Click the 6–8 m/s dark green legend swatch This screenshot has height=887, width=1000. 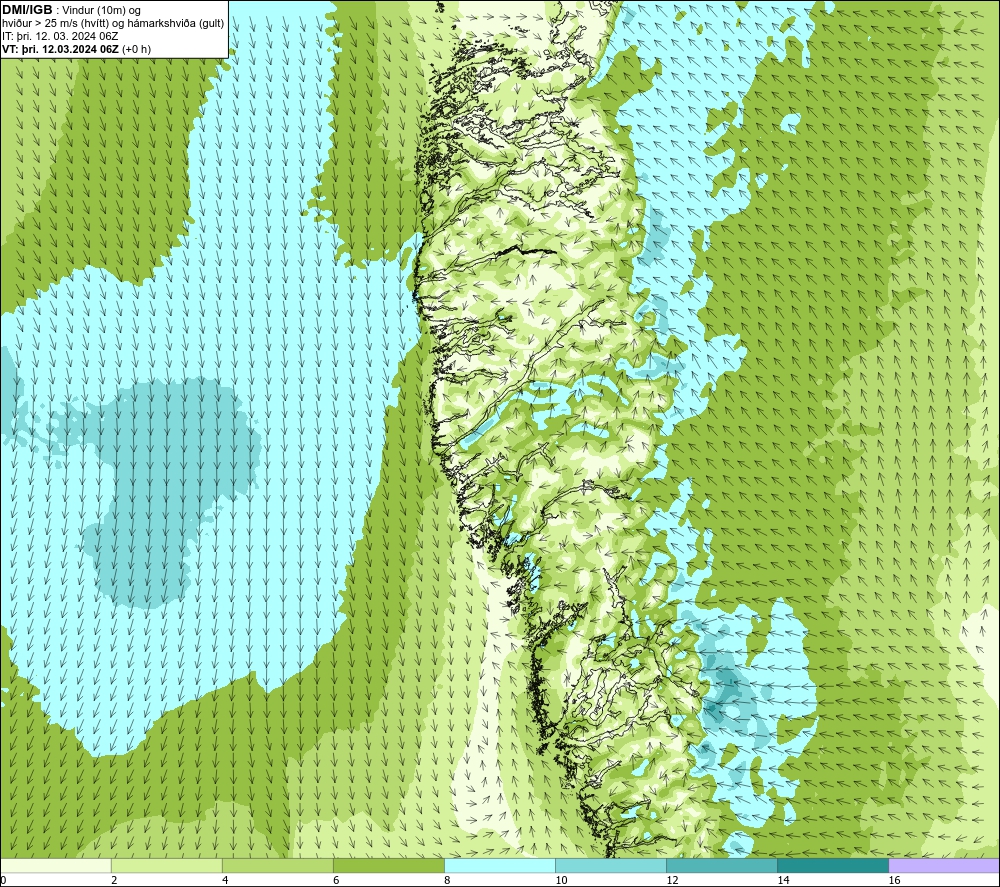click(389, 865)
